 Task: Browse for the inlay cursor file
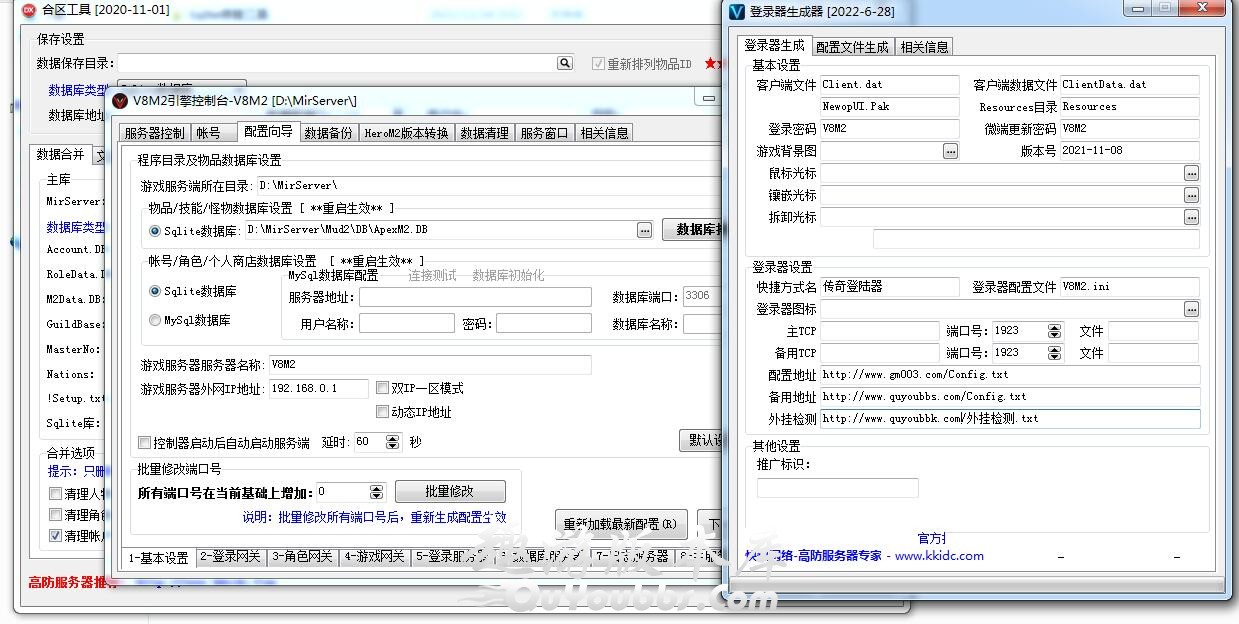pos(1191,195)
